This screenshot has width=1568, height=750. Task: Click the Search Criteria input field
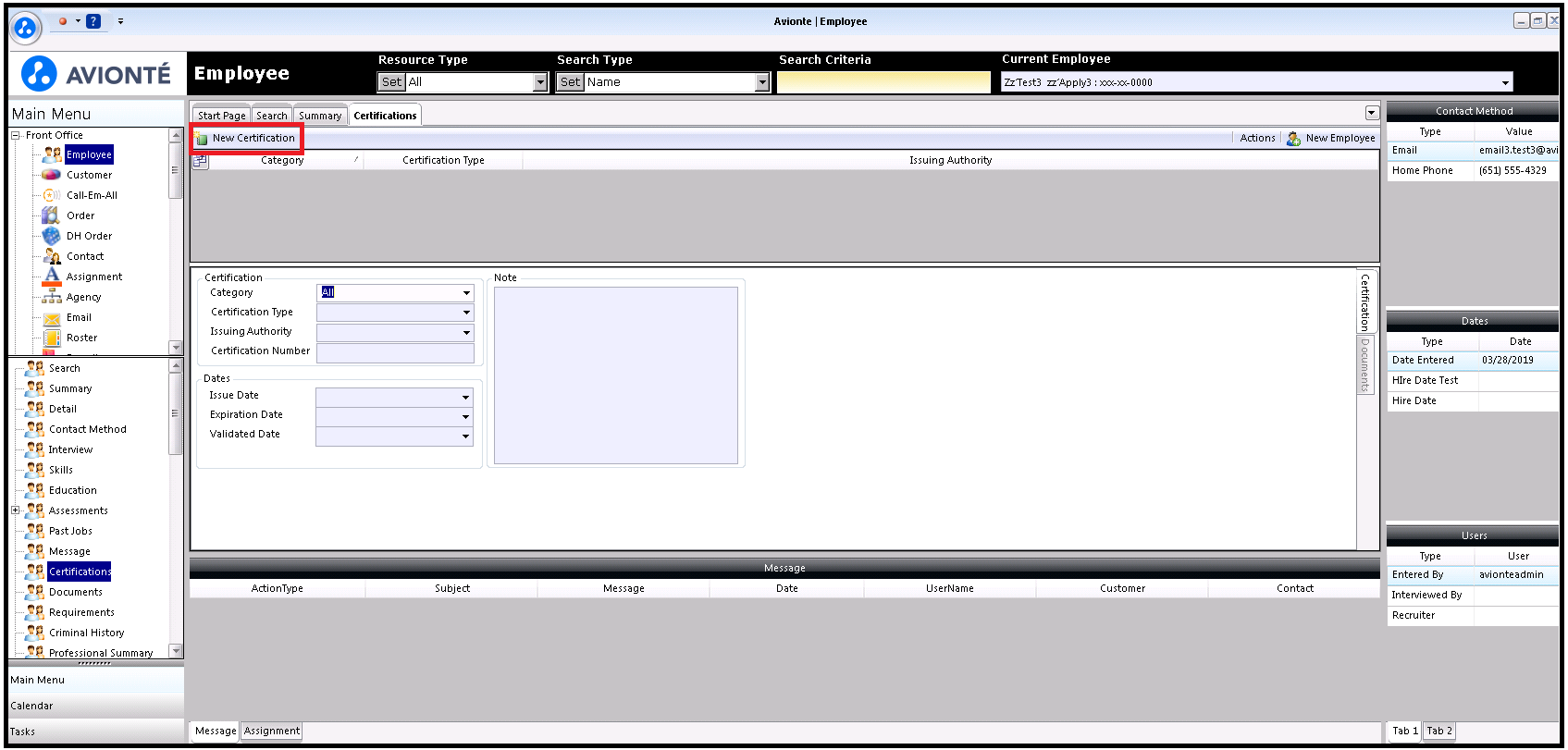tap(883, 82)
